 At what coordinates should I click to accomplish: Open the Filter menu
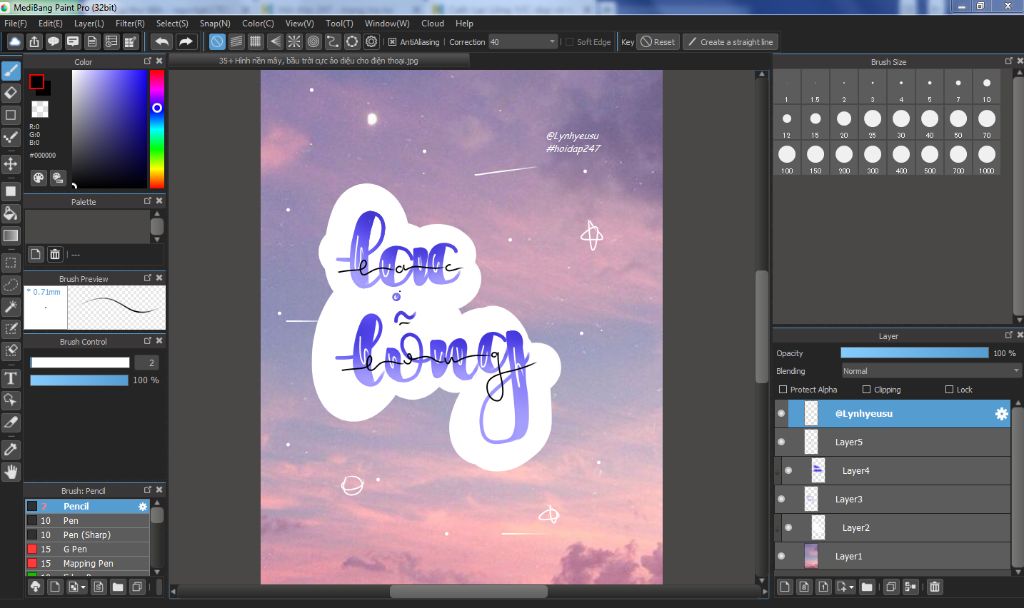[130, 24]
